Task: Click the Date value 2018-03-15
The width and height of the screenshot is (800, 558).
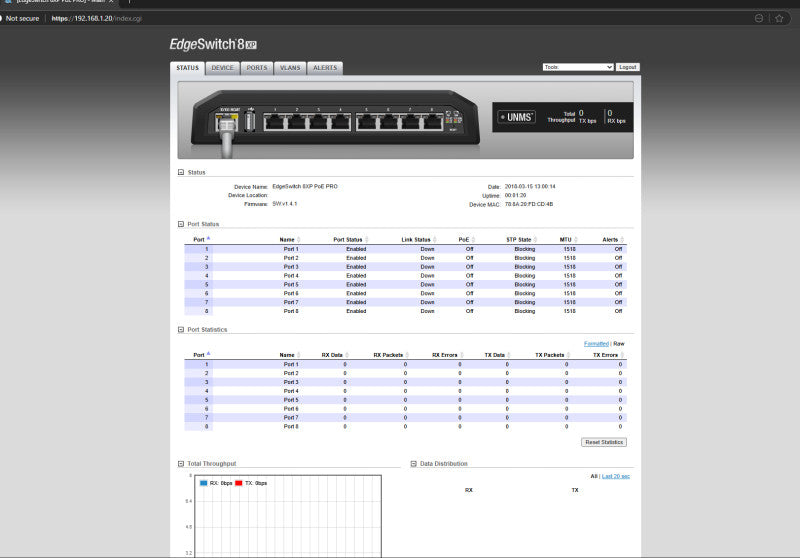Action: pos(530,187)
